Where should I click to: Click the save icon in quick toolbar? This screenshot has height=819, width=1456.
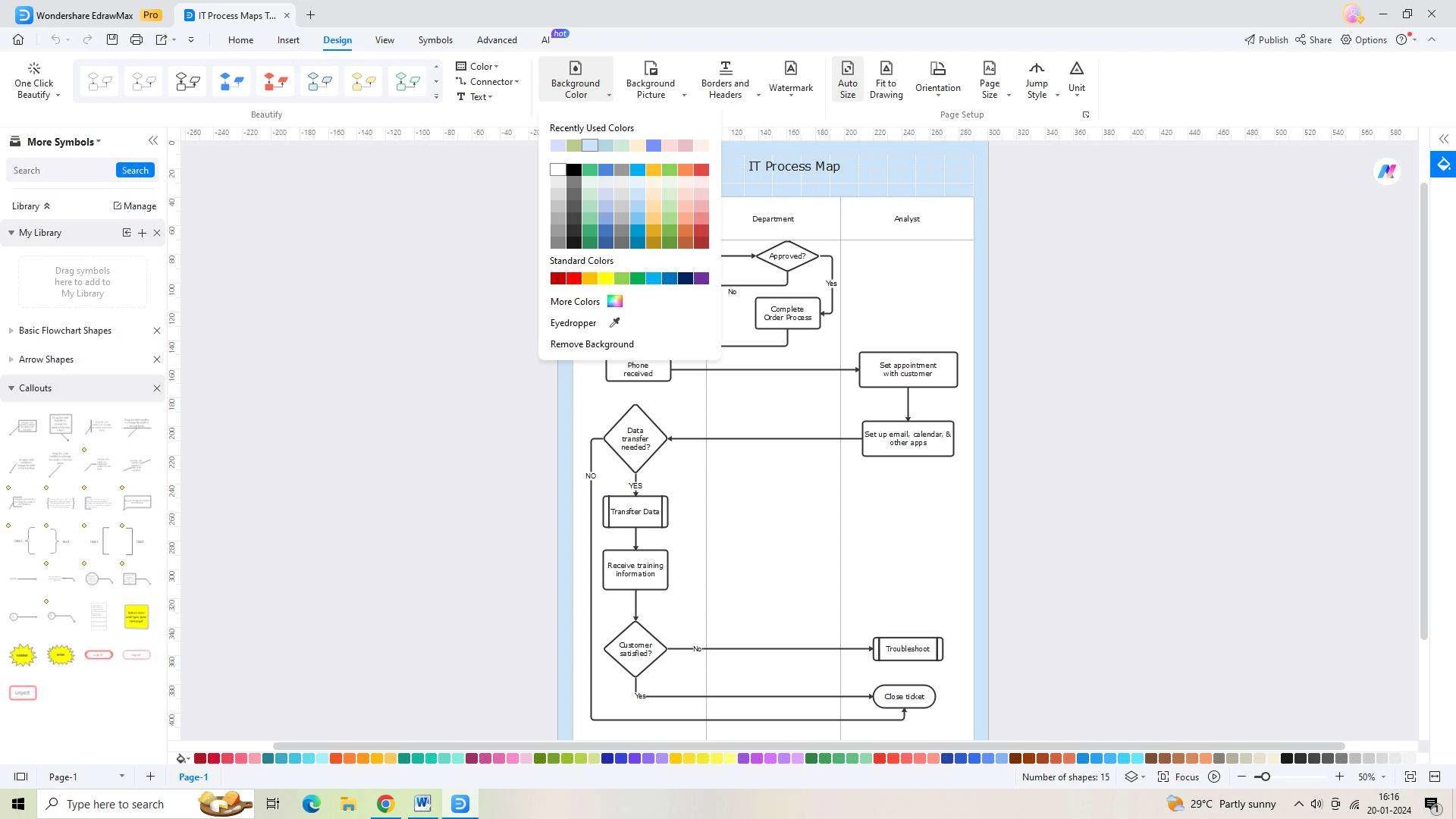pyautogui.click(x=112, y=39)
